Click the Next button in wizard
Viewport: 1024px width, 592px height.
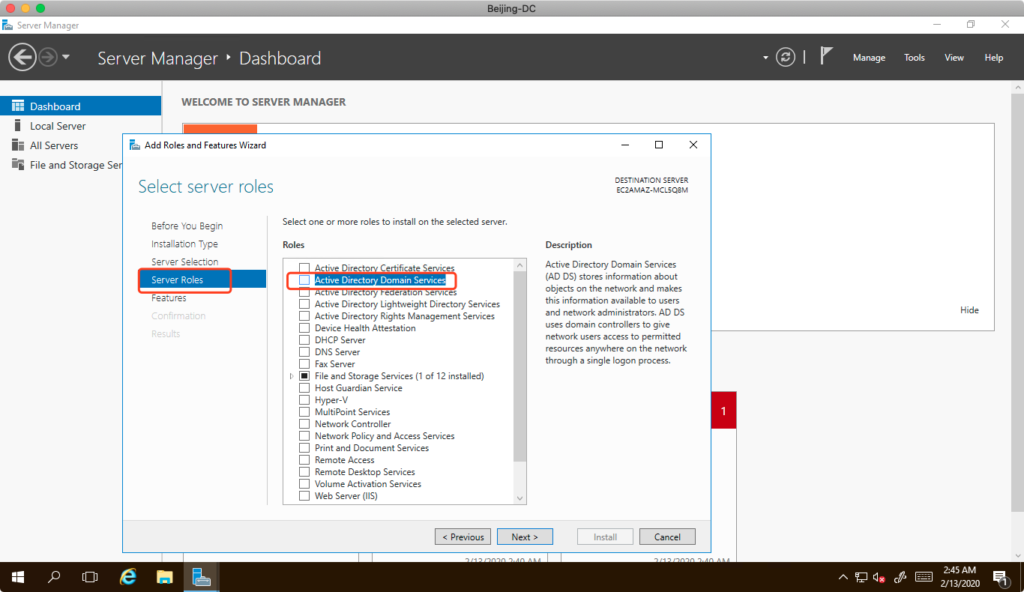pos(524,537)
